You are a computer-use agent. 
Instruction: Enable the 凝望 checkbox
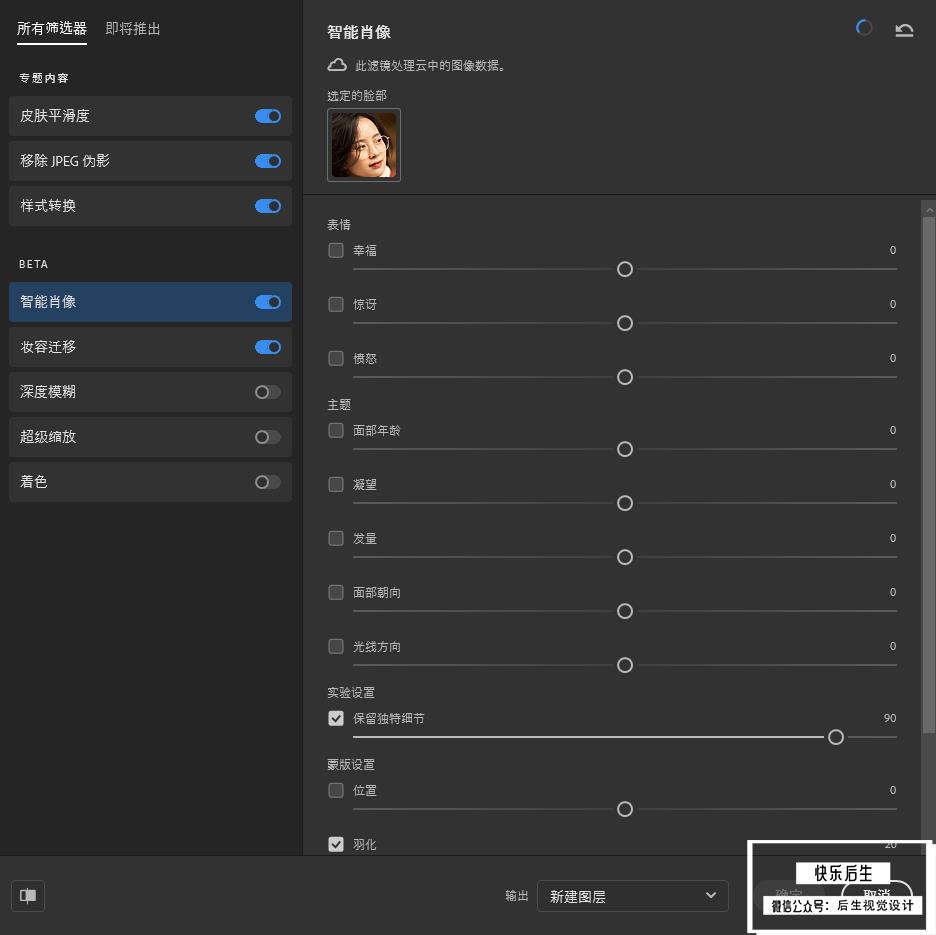[336, 484]
